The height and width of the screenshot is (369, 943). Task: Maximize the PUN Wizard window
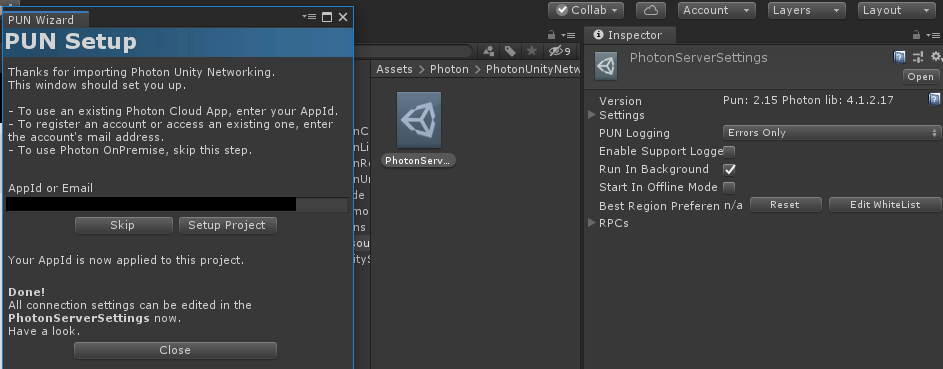tap(327, 17)
